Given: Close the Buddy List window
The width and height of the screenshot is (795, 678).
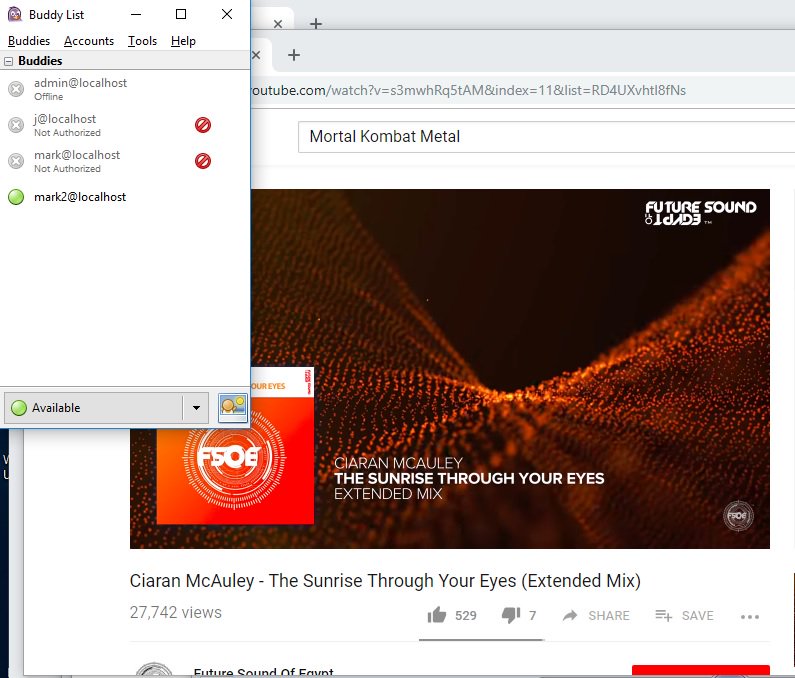Looking at the screenshot, I should 227,14.
